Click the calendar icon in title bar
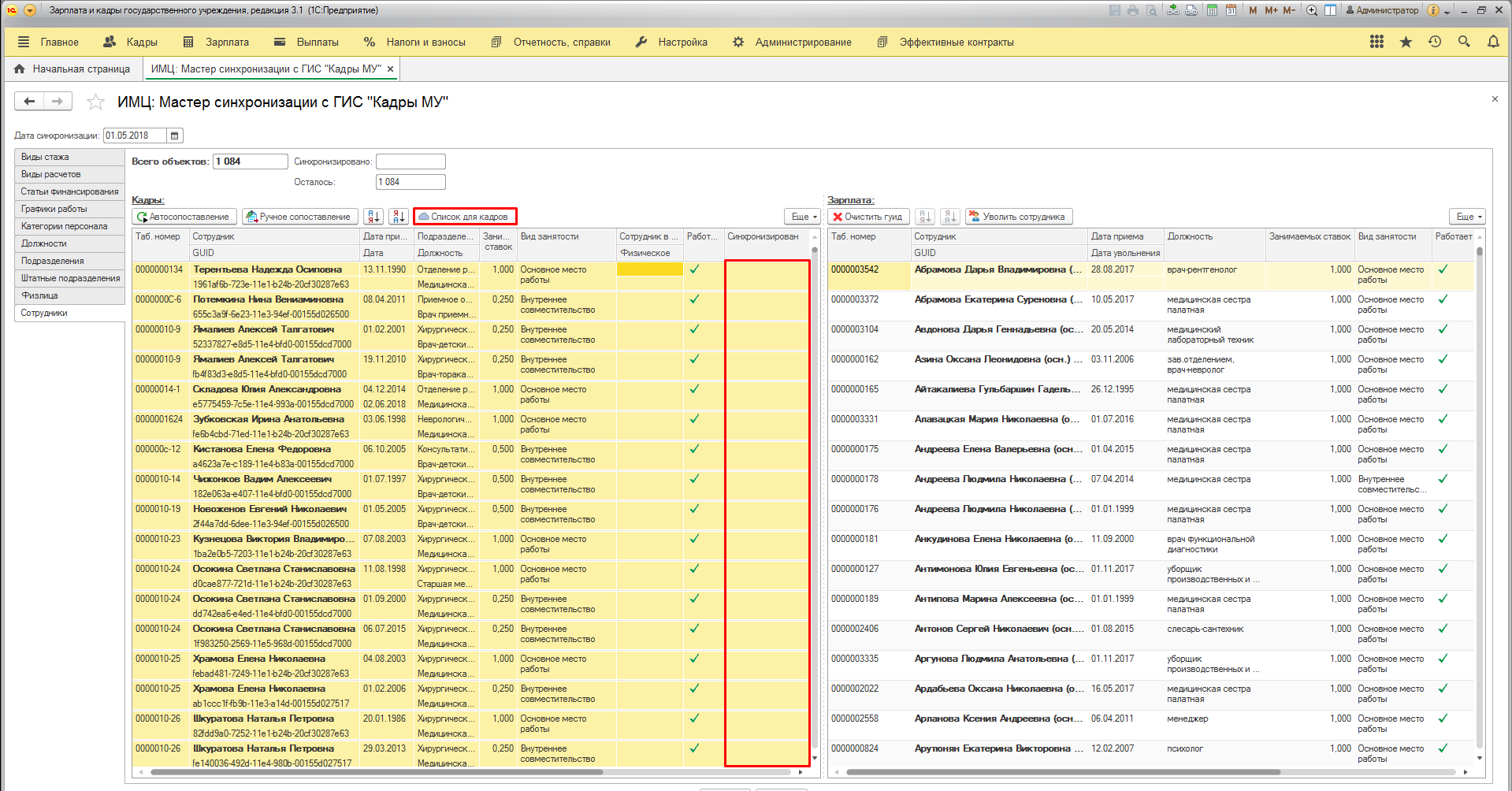This screenshot has width=1512, height=791. 1231,10
